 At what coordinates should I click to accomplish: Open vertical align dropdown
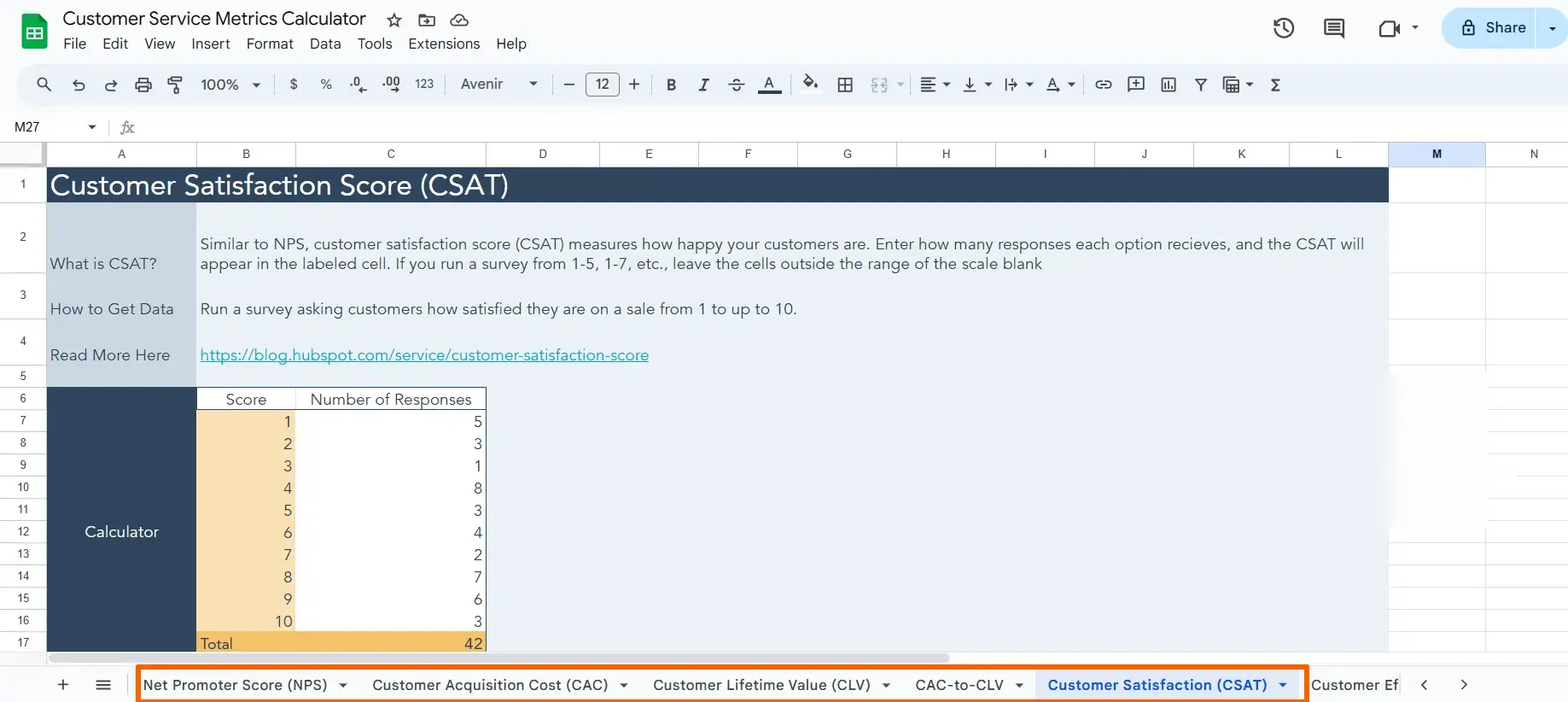[x=977, y=85]
